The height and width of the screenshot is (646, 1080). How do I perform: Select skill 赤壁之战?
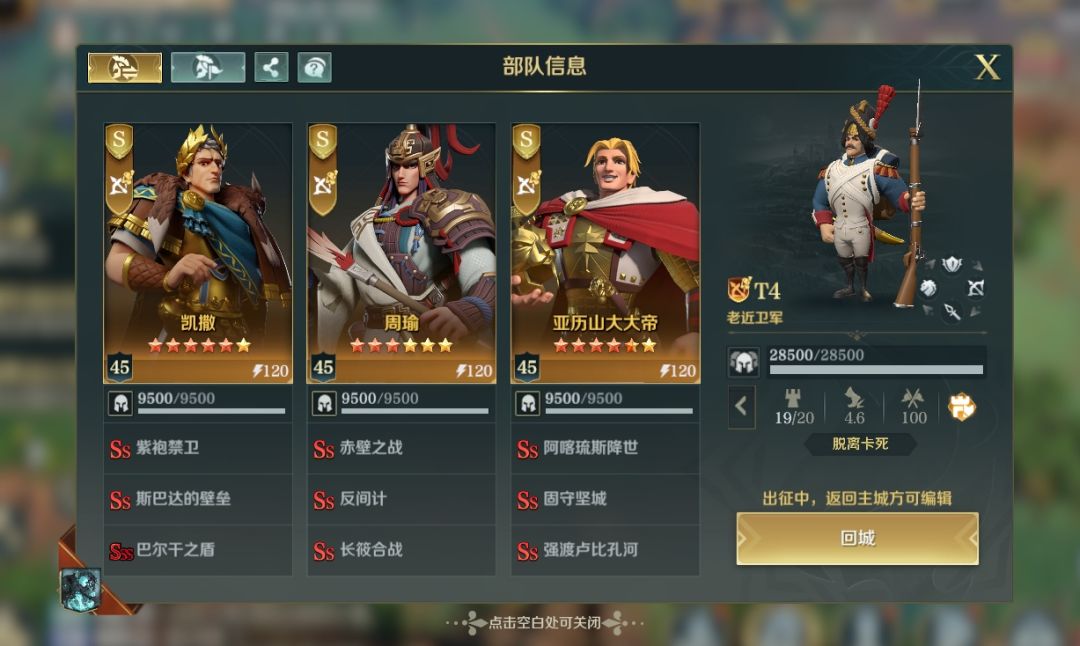pyautogui.click(x=401, y=448)
